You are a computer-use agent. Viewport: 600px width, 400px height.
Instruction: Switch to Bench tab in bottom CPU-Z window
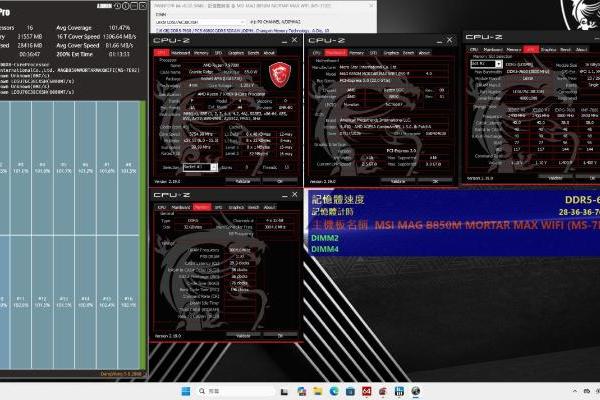(x=253, y=207)
